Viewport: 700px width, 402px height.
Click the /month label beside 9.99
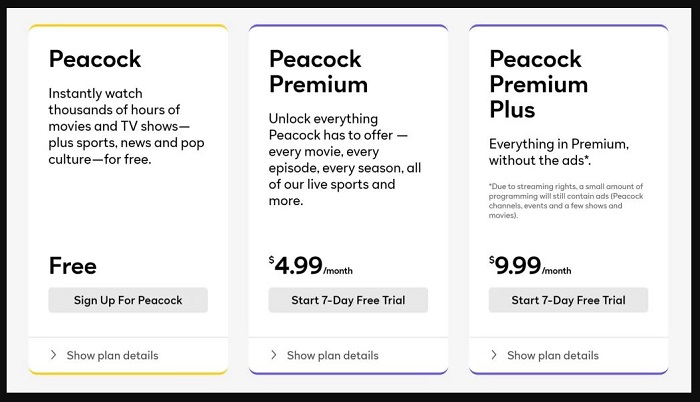(x=557, y=271)
